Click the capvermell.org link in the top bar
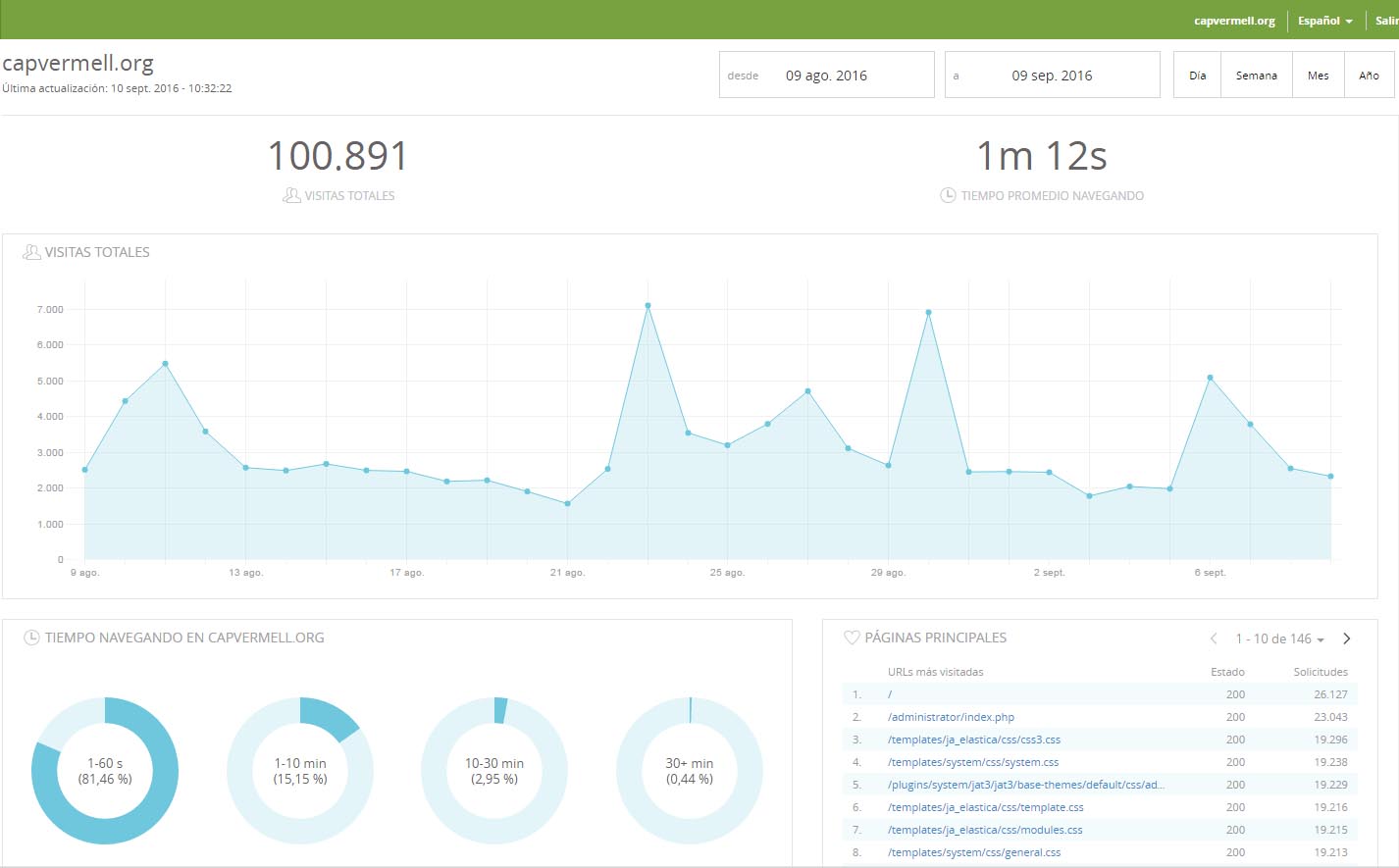 (x=1234, y=21)
